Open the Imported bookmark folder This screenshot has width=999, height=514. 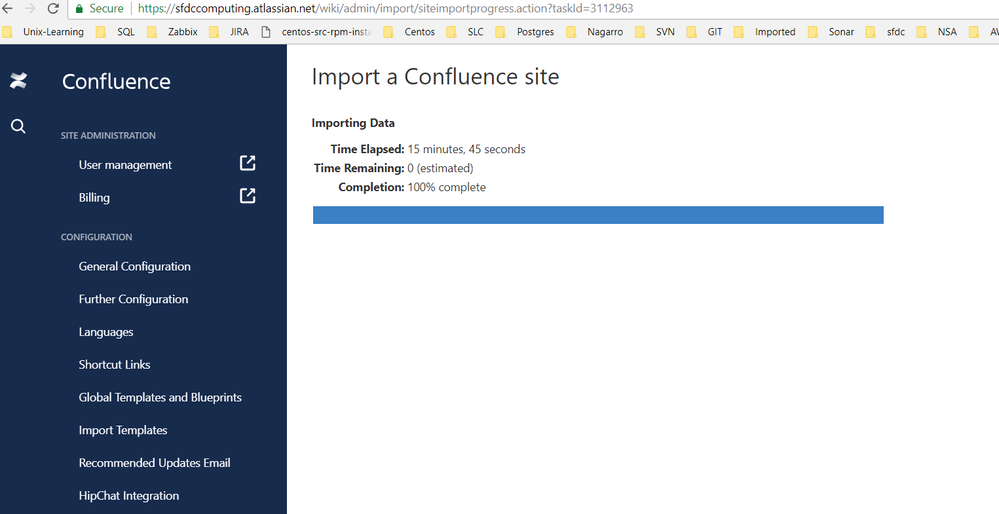pyautogui.click(x=765, y=32)
